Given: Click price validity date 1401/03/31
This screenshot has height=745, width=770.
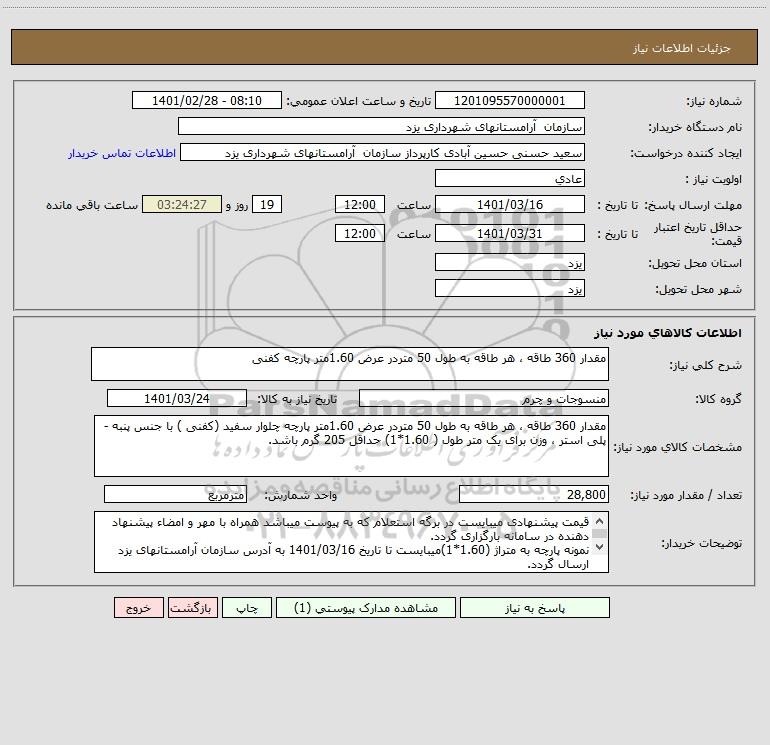Looking at the screenshot, I should pos(510,233).
